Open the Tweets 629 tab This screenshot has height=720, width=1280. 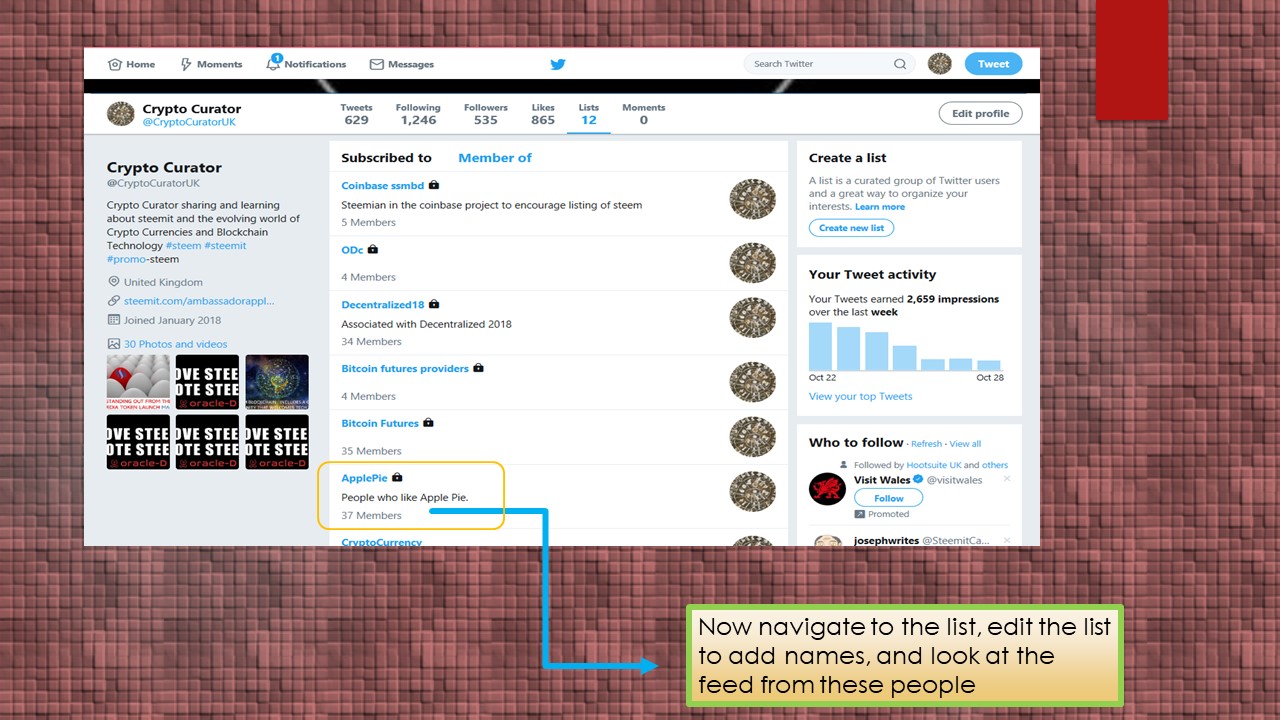(356, 114)
